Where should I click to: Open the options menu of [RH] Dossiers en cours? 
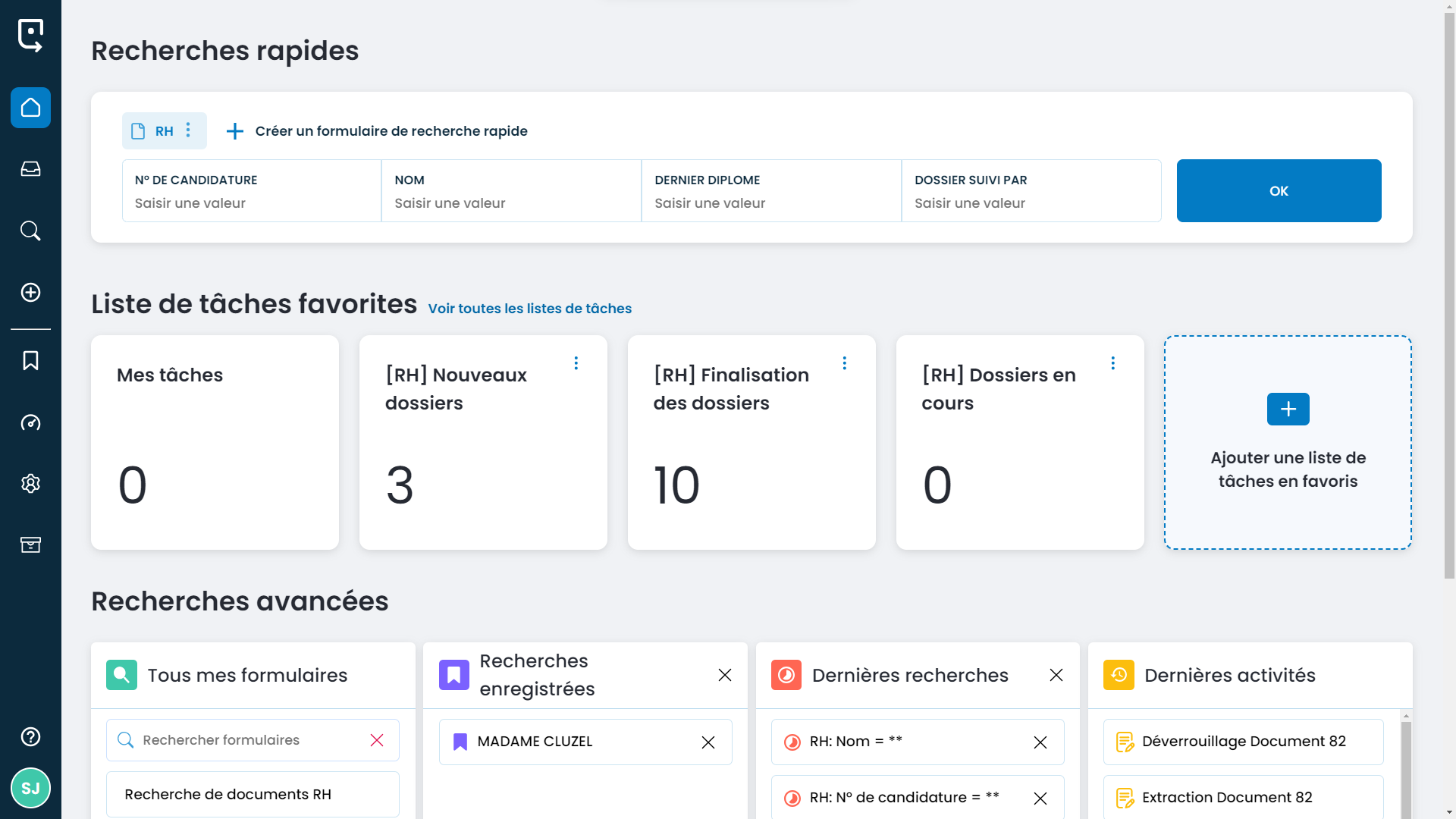tap(1112, 363)
